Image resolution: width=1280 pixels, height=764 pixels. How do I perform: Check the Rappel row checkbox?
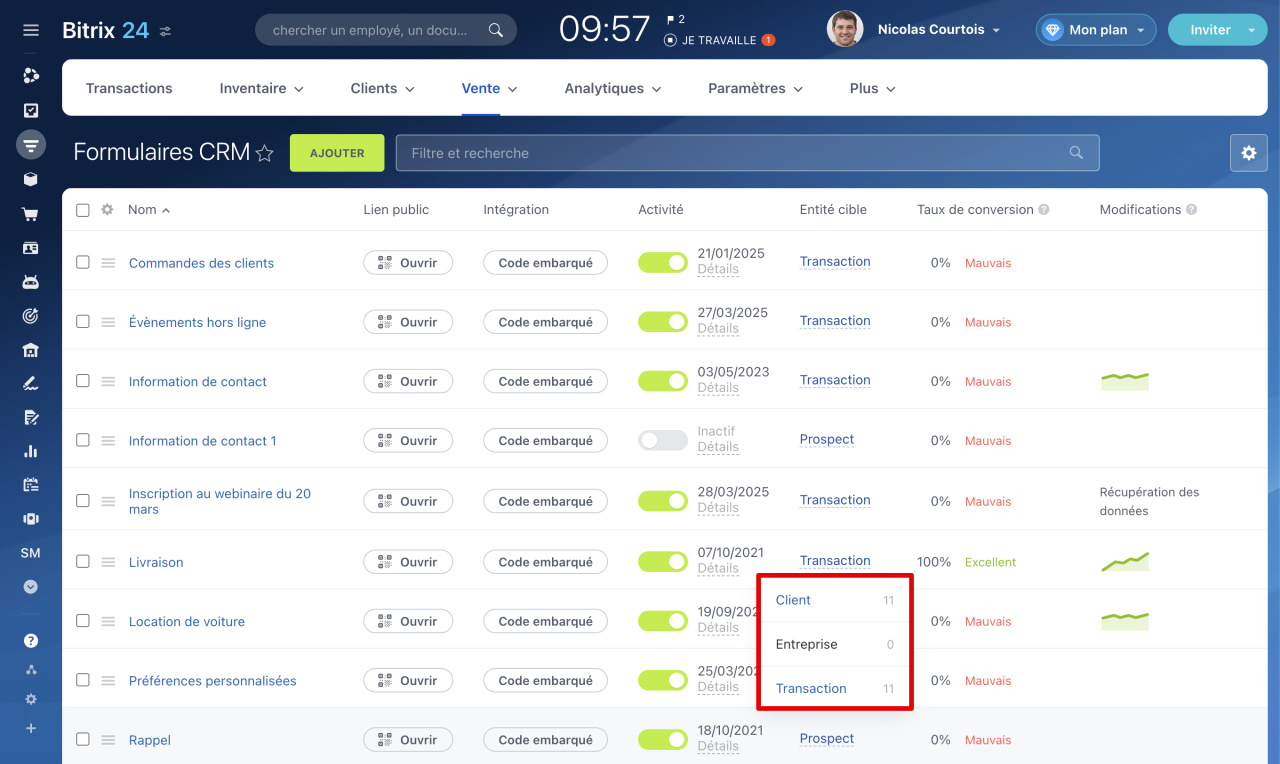click(83, 740)
